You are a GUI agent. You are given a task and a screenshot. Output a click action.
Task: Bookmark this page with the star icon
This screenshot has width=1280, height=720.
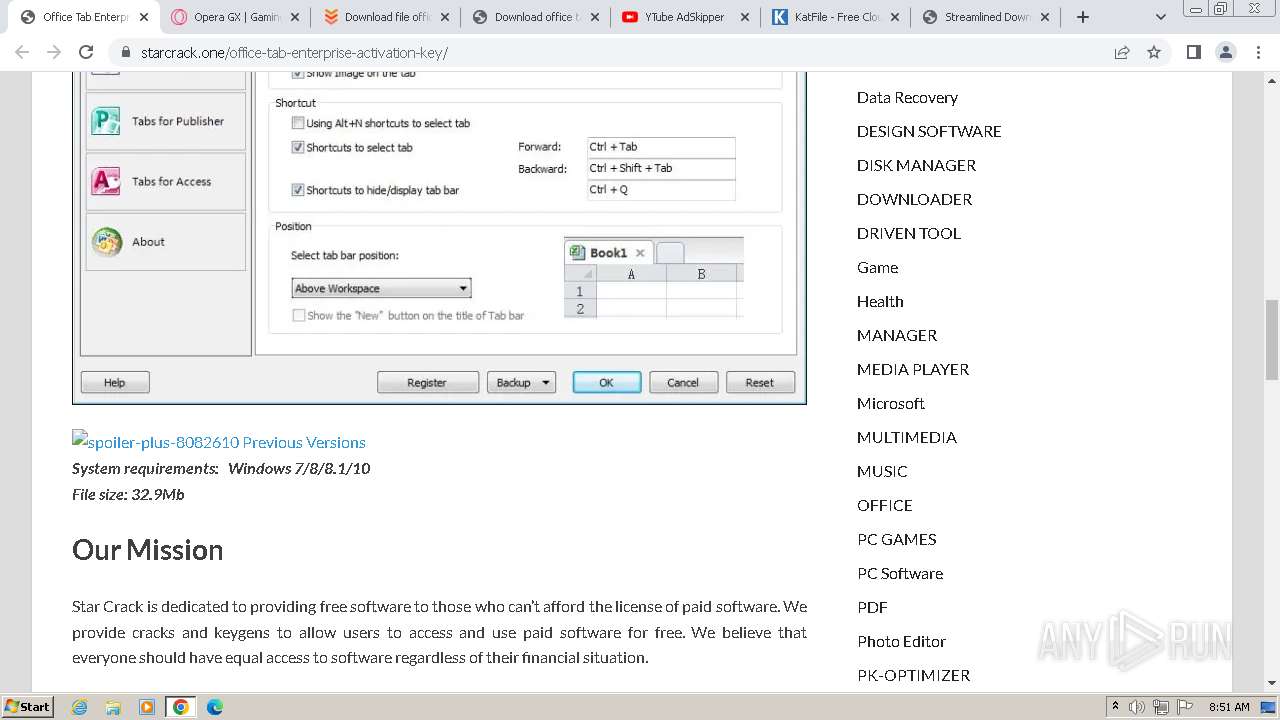pos(1154,53)
